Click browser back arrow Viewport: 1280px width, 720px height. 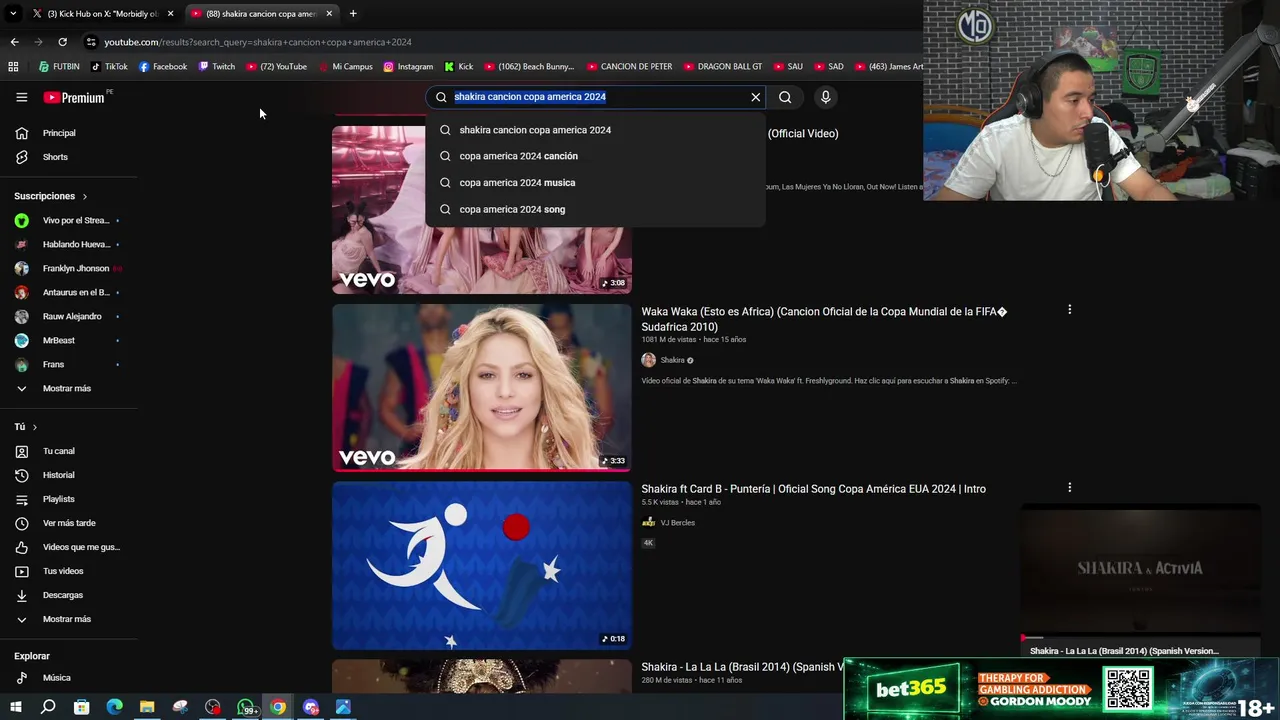[x=14, y=42]
